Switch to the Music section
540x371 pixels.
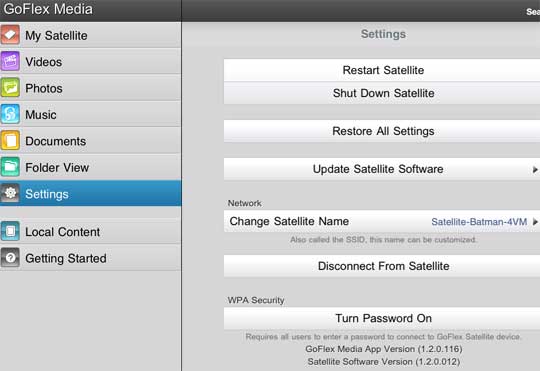(x=91, y=115)
